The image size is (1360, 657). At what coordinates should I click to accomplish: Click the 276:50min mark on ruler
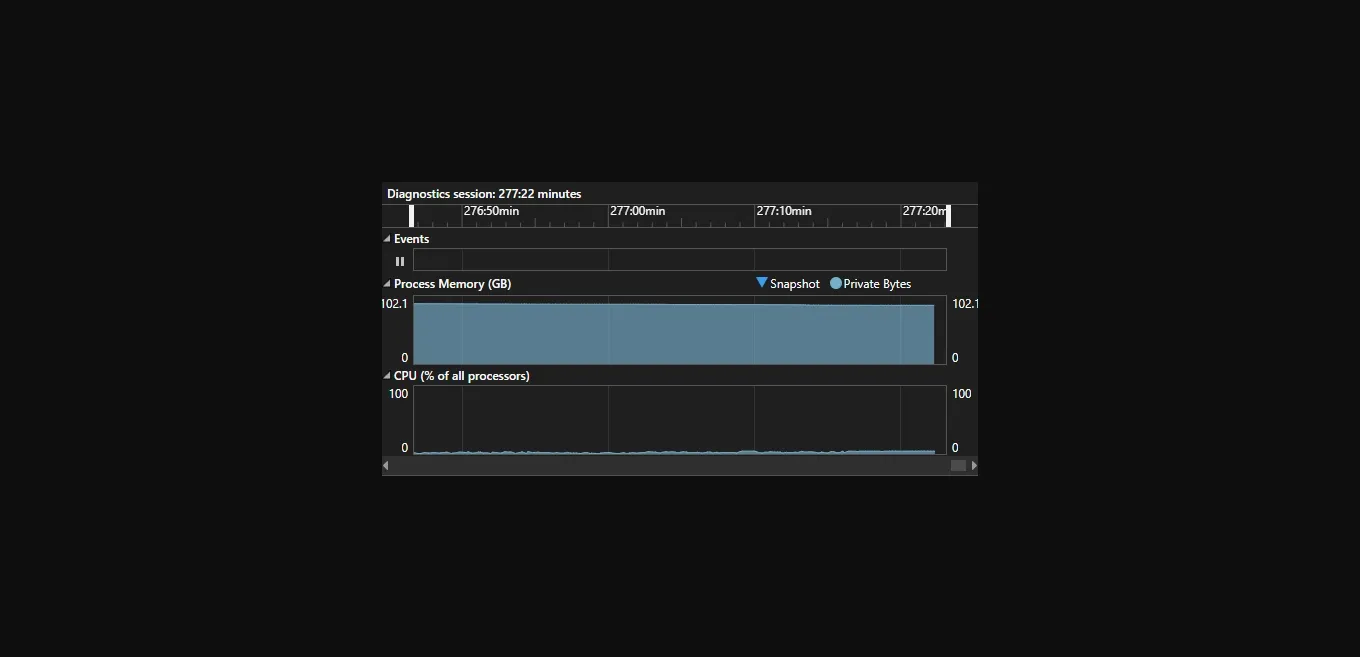[491, 212]
